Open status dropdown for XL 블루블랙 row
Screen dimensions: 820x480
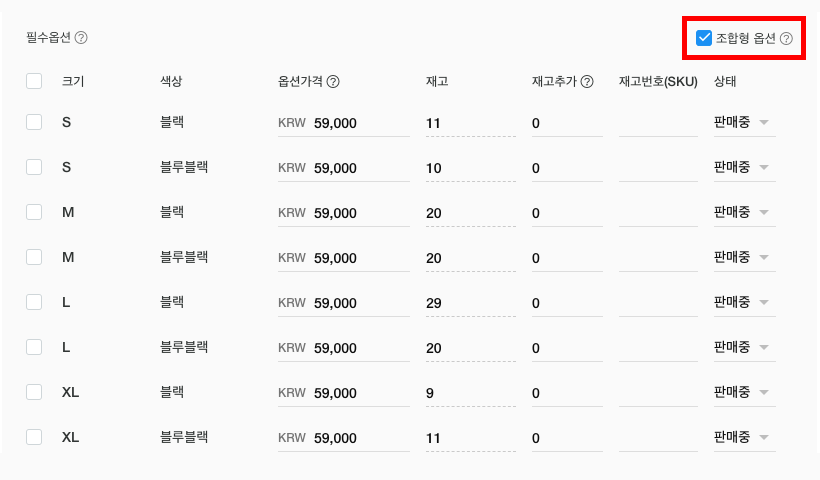coord(744,438)
